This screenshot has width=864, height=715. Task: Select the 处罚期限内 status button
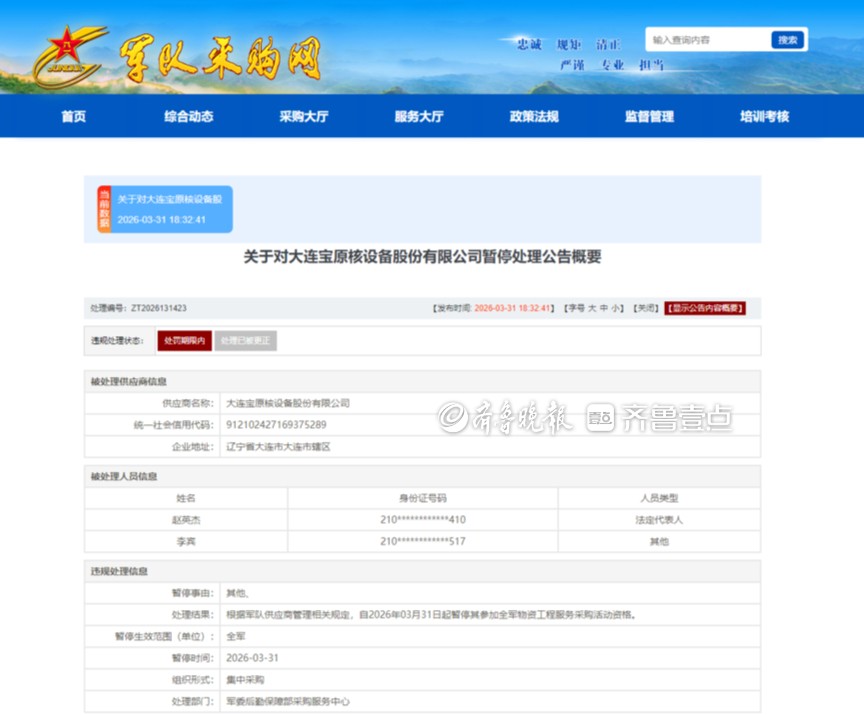click(185, 341)
